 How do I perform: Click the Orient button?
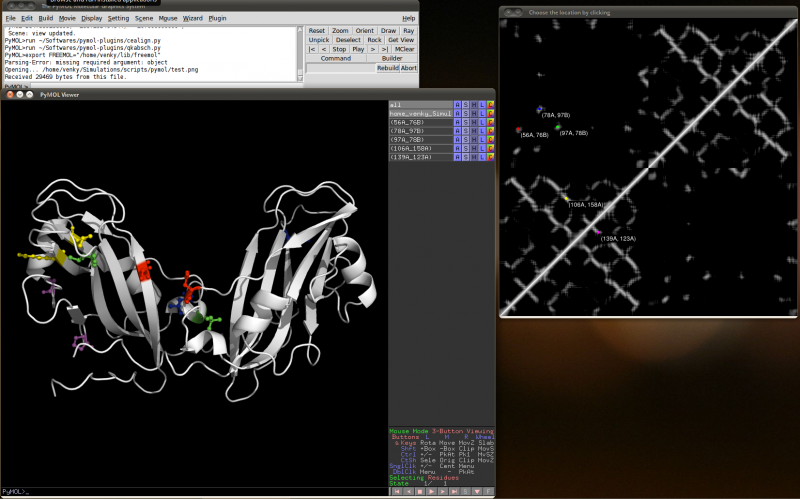365,31
